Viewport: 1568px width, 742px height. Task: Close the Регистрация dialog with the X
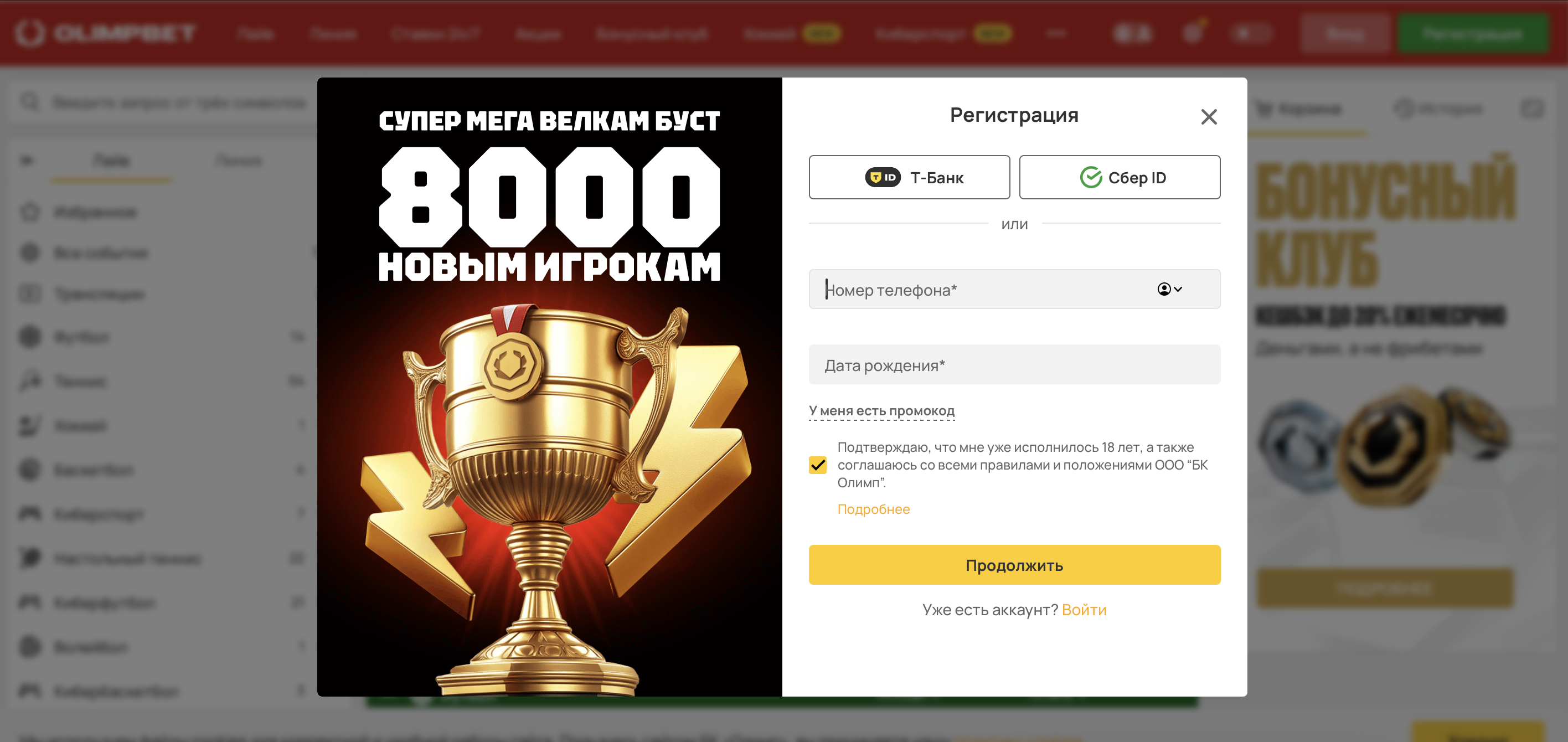(1209, 117)
